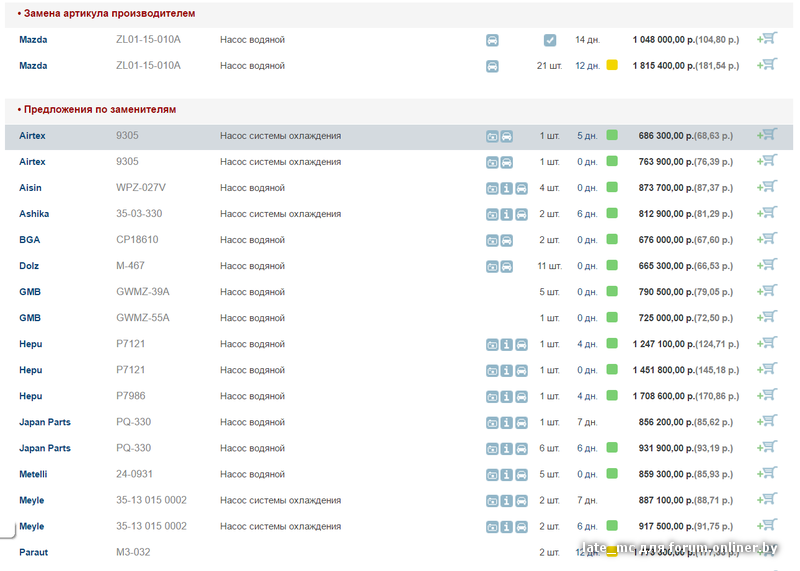
Task: Add Mazda offer at 1 815 400,00 р. to cart
Action: coord(767,65)
